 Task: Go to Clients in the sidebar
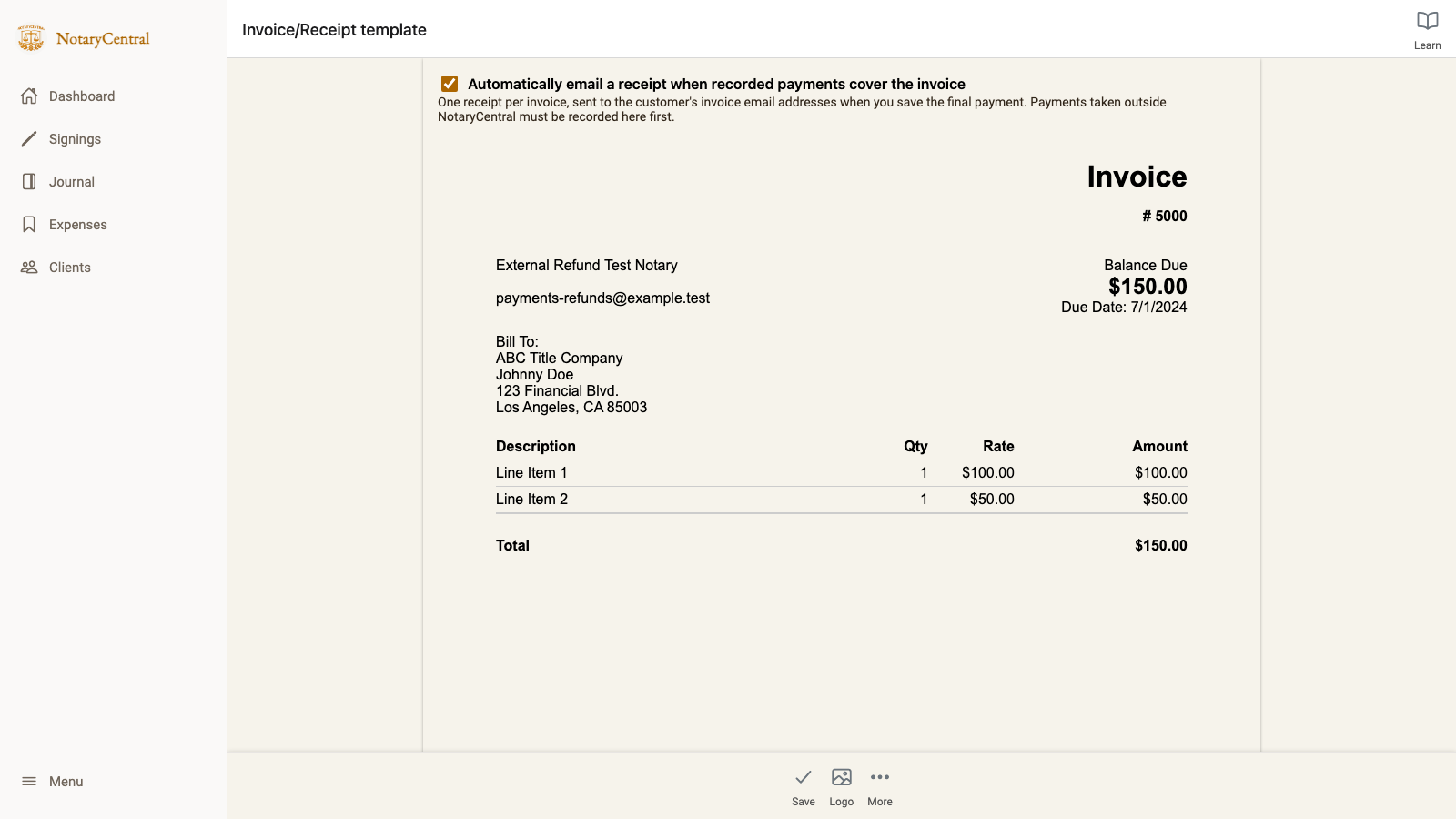(x=70, y=268)
